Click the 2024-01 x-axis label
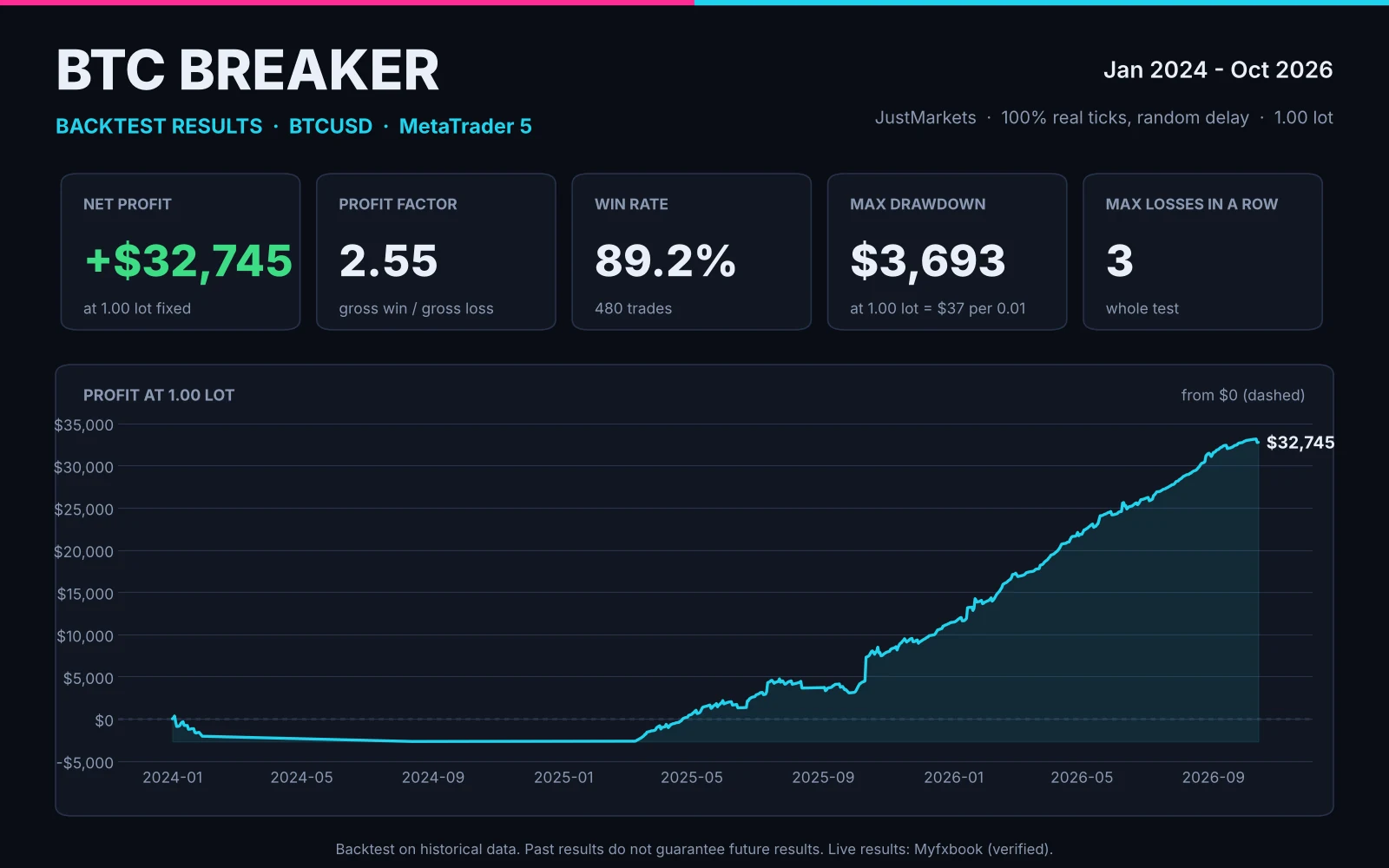1389x868 pixels. point(173,778)
